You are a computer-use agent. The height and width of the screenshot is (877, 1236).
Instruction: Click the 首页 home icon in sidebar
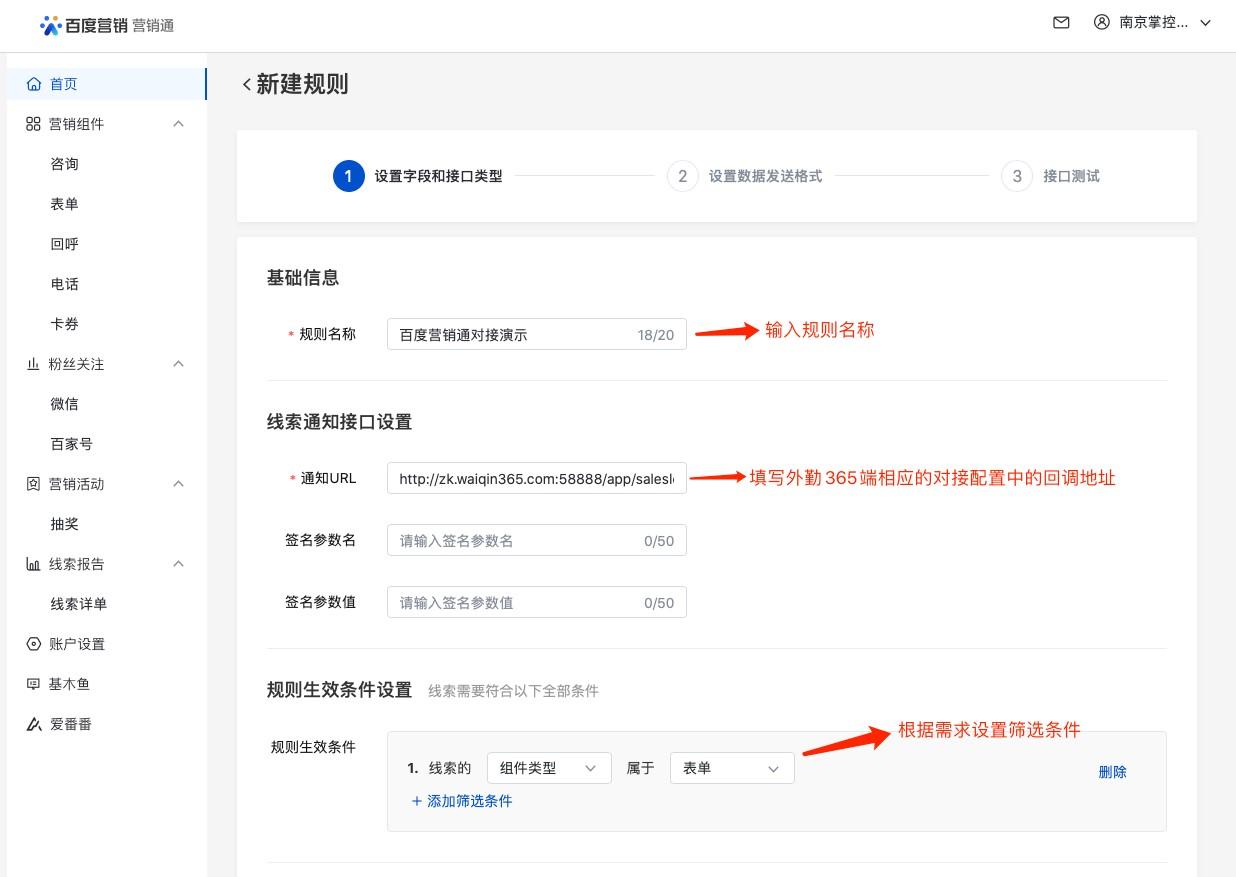(x=34, y=84)
